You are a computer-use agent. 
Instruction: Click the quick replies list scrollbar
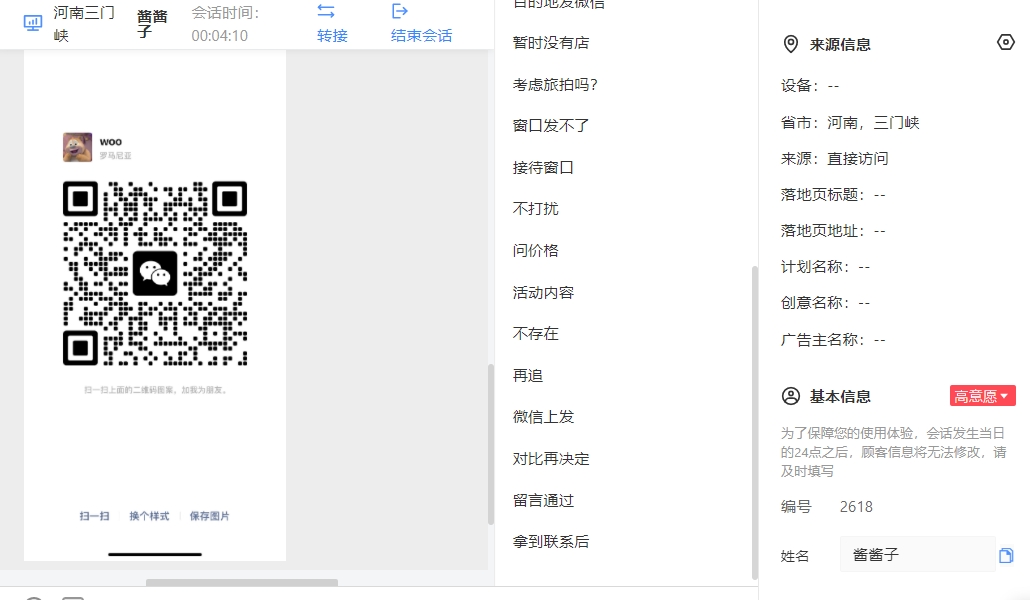tap(755, 423)
